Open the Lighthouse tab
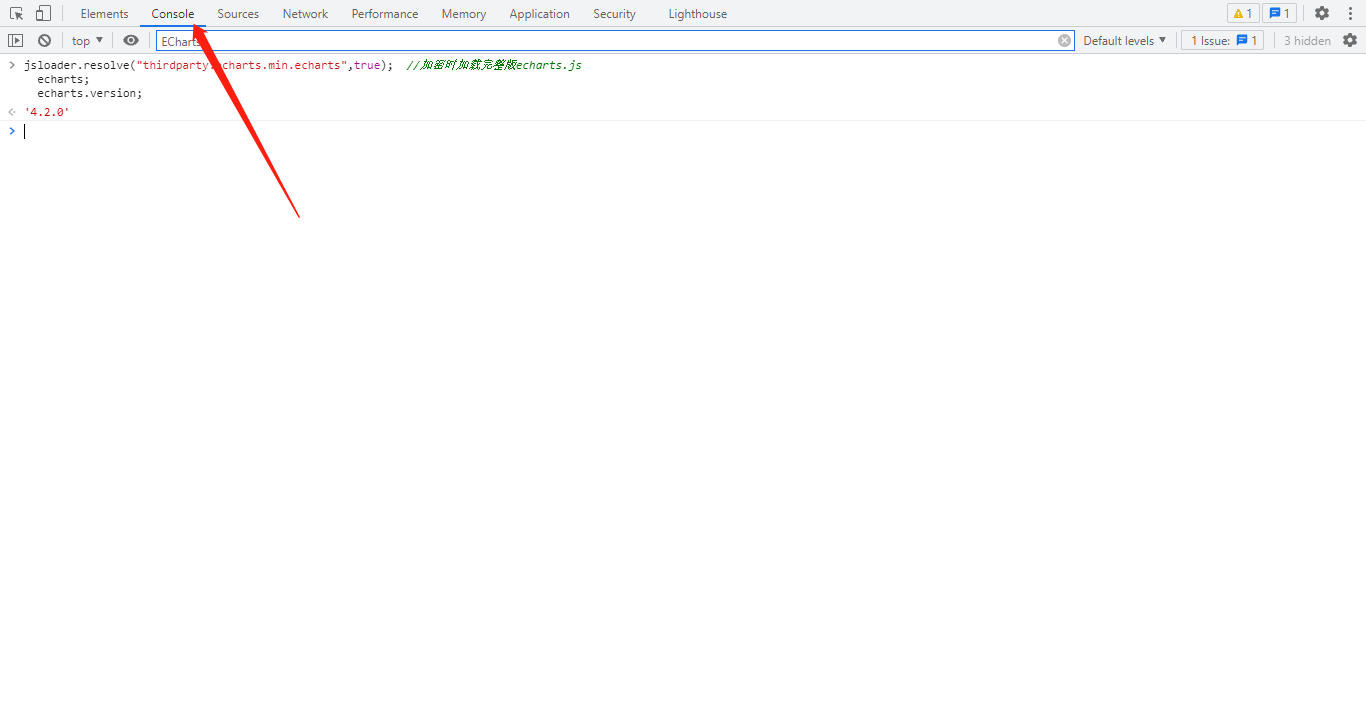 point(698,14)
